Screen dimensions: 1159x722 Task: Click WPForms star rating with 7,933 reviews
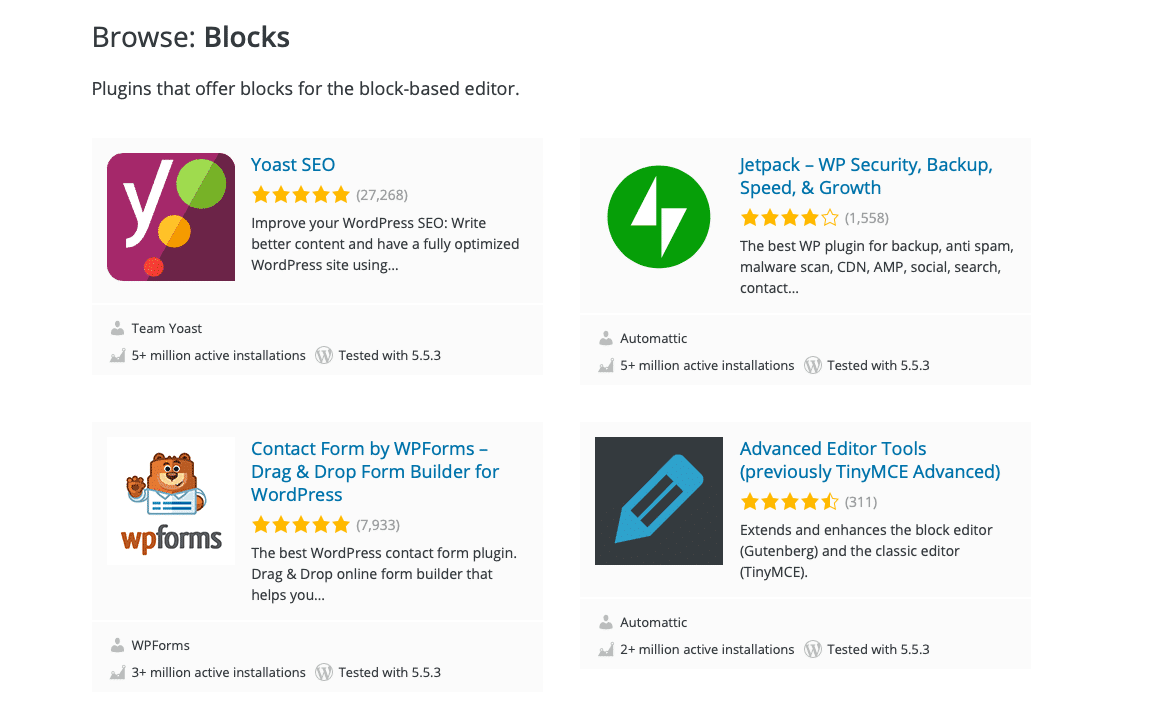point(300,525)
